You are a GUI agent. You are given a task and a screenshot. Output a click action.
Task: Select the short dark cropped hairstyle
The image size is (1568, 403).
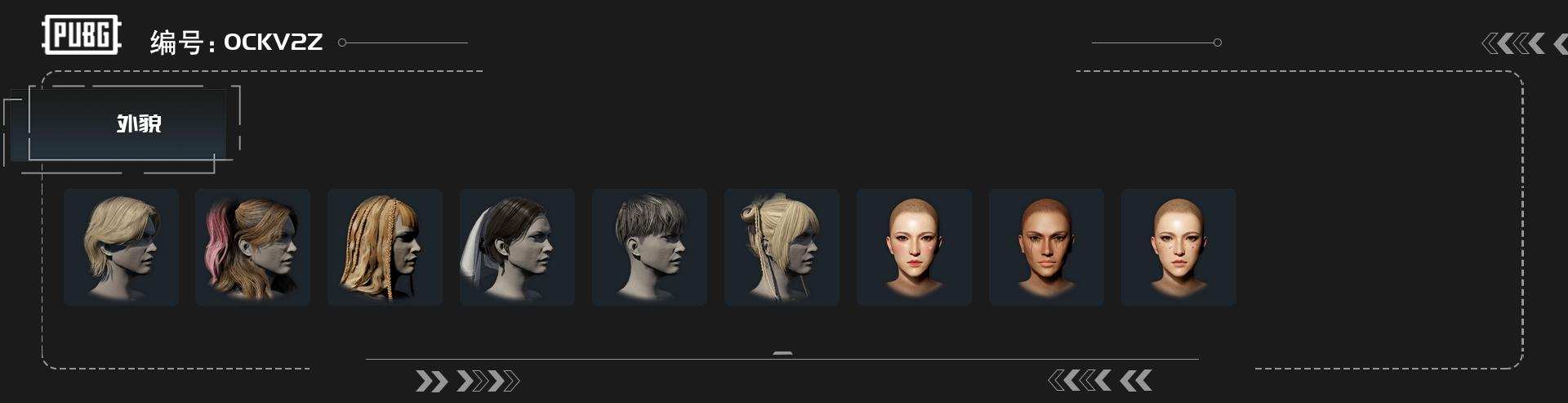649,247
